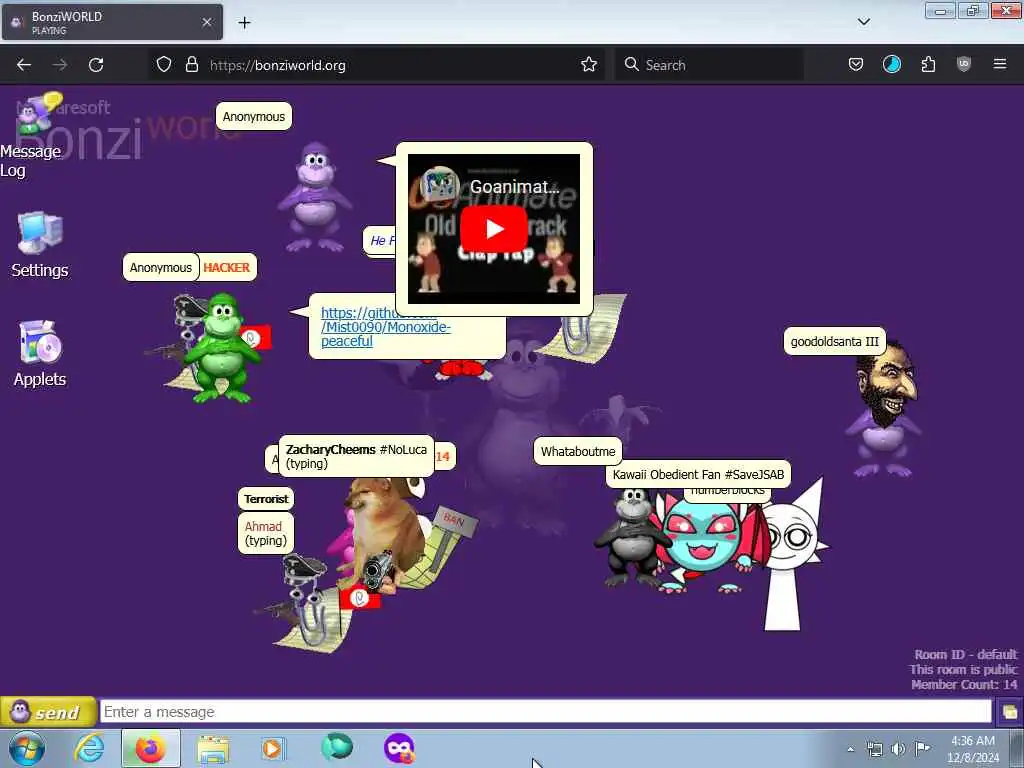Bookmark page with star icon
The height and width of the screenshot is (768, 1024).
[x=589, y=64]
